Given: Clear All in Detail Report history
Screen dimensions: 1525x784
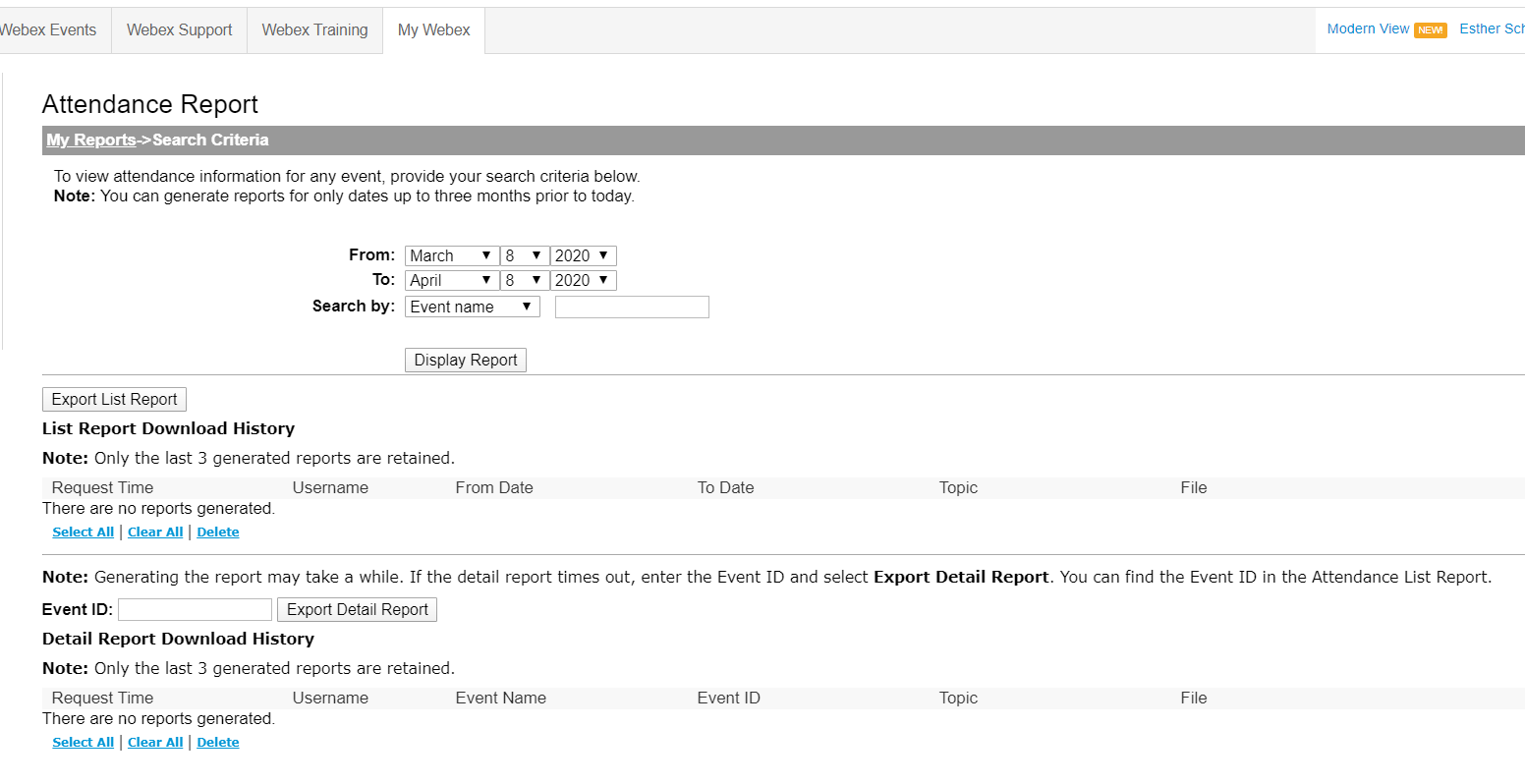Looking at the screenshot, I should [x=155, y=742].
